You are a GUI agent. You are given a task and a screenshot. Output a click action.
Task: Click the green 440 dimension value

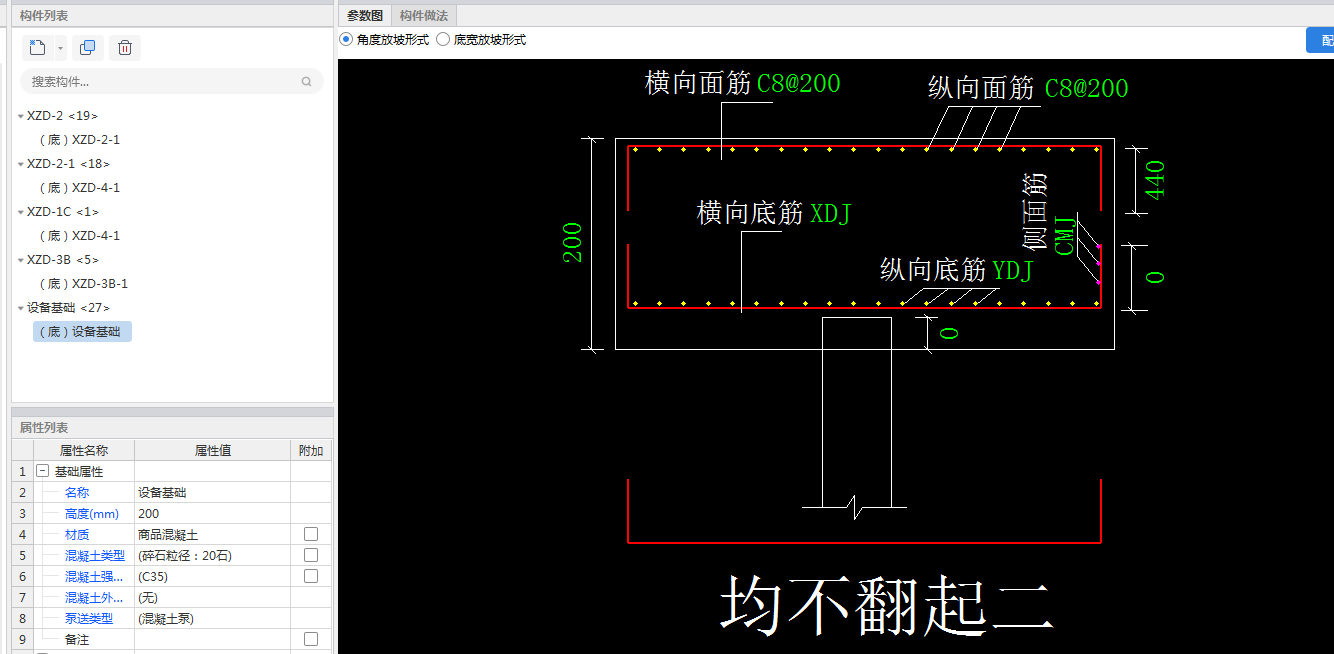coord(1155,180)
